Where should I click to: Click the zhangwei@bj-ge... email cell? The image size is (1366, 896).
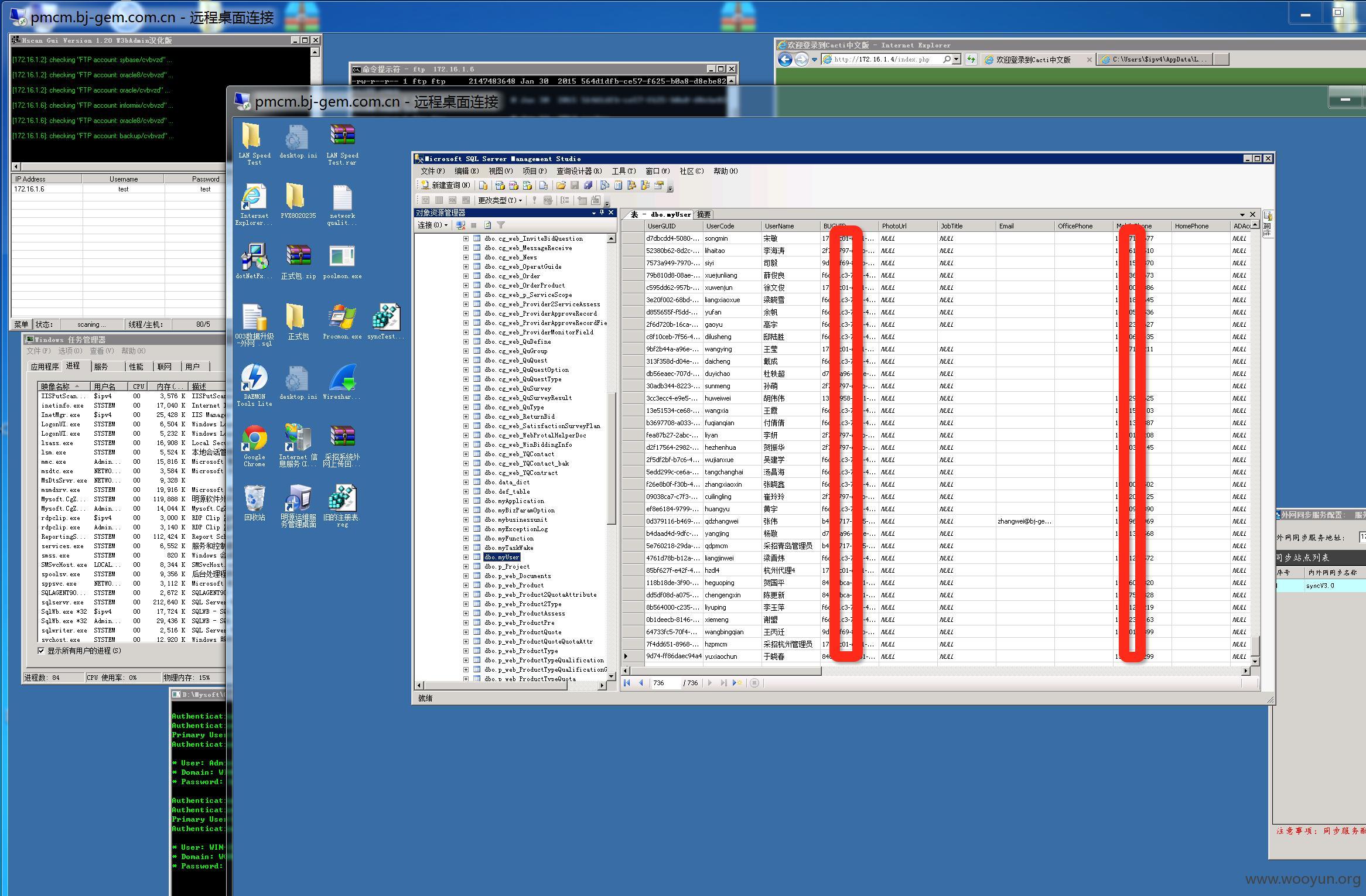pyautogui.click(x=1024, y=521)
